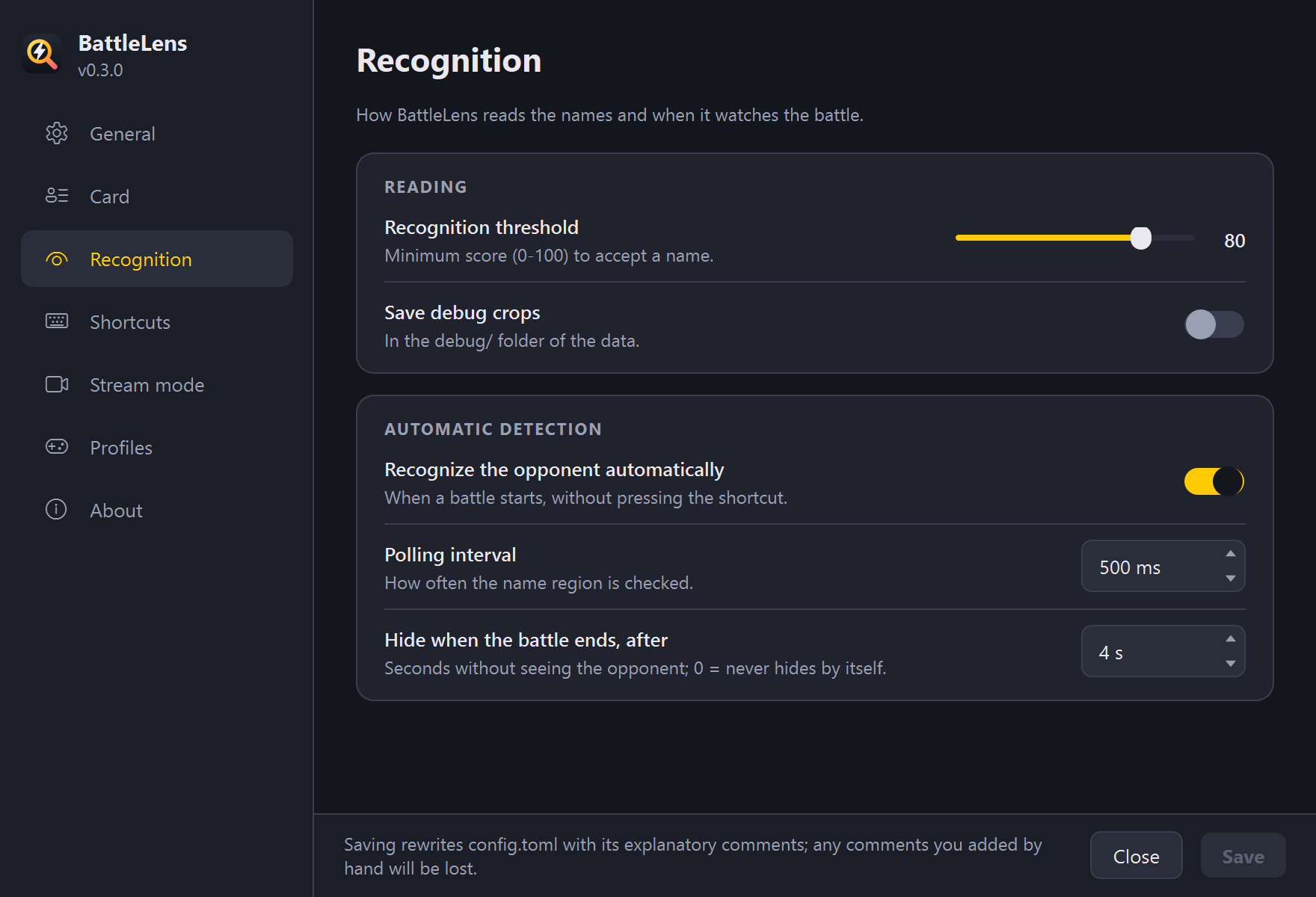Click the About label in sidebar

point(116,511)
